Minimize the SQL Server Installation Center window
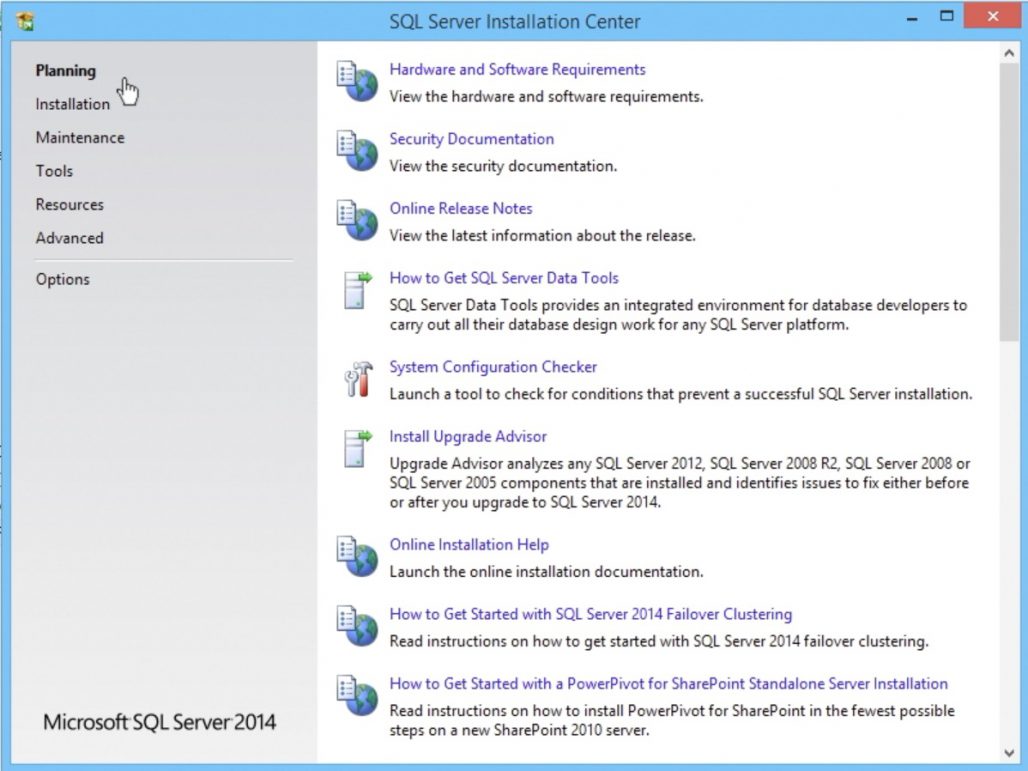The height and width of the screenshot is (771, 1028). (912, 18)
